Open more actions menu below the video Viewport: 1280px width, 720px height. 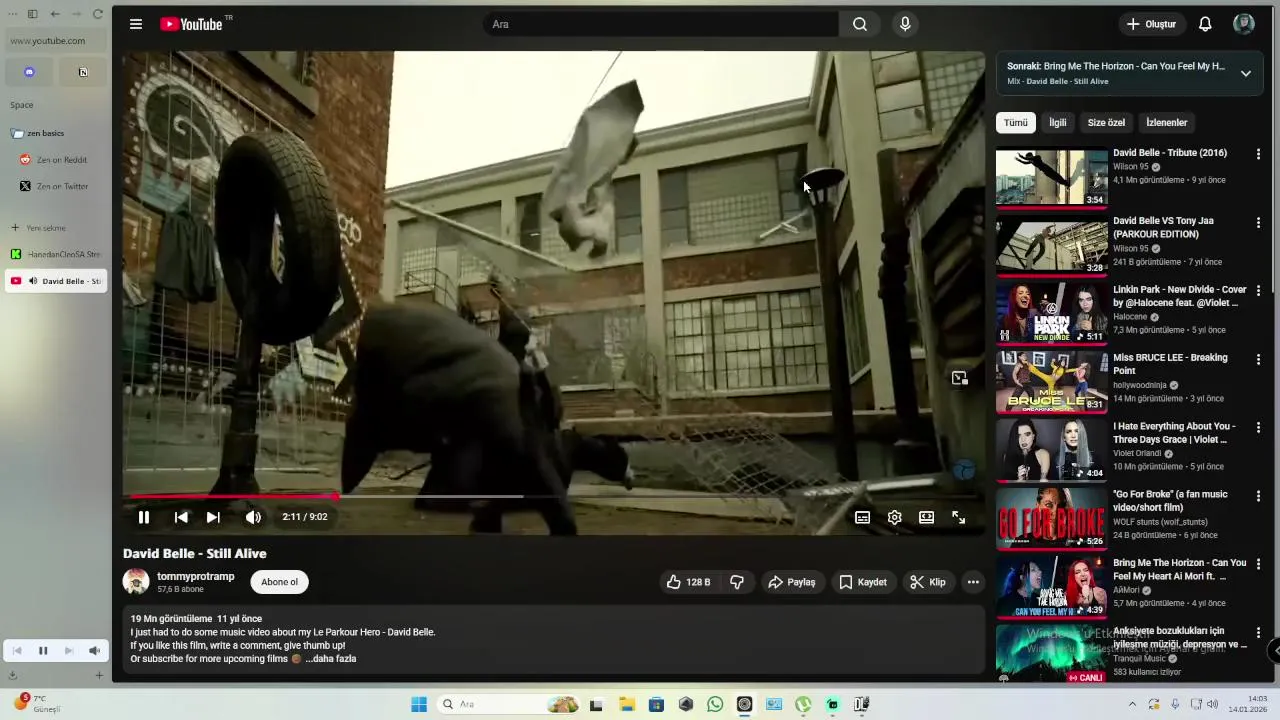pos(973,582)
